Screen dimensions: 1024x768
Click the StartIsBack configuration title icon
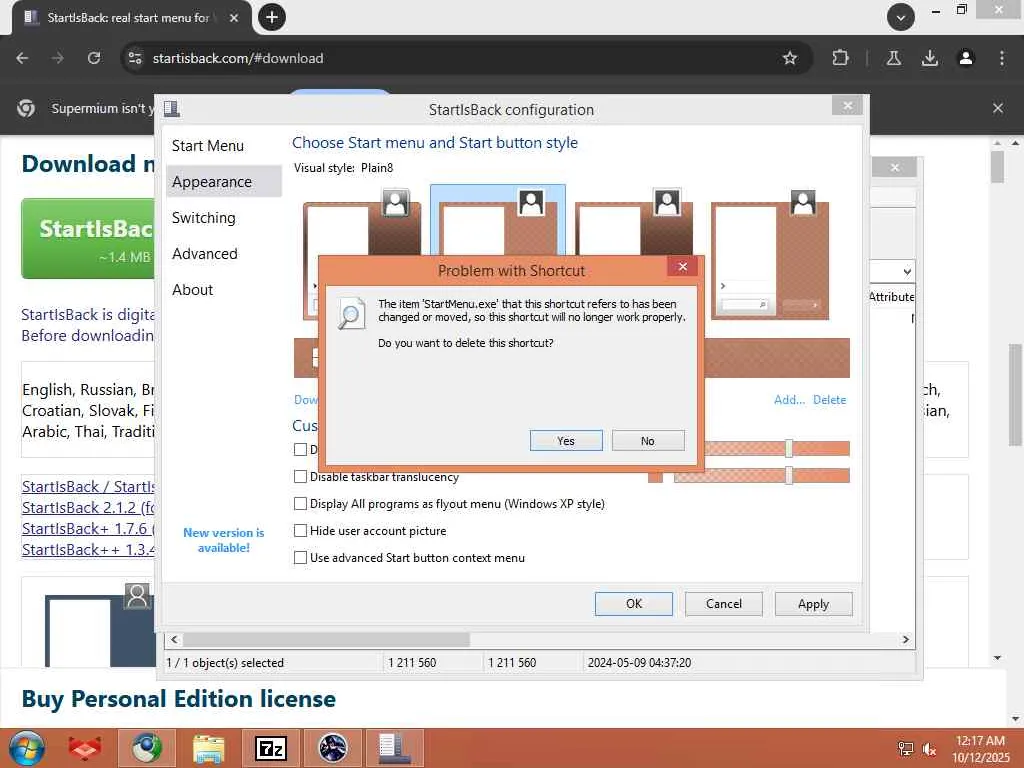click(x=172, y=108)
